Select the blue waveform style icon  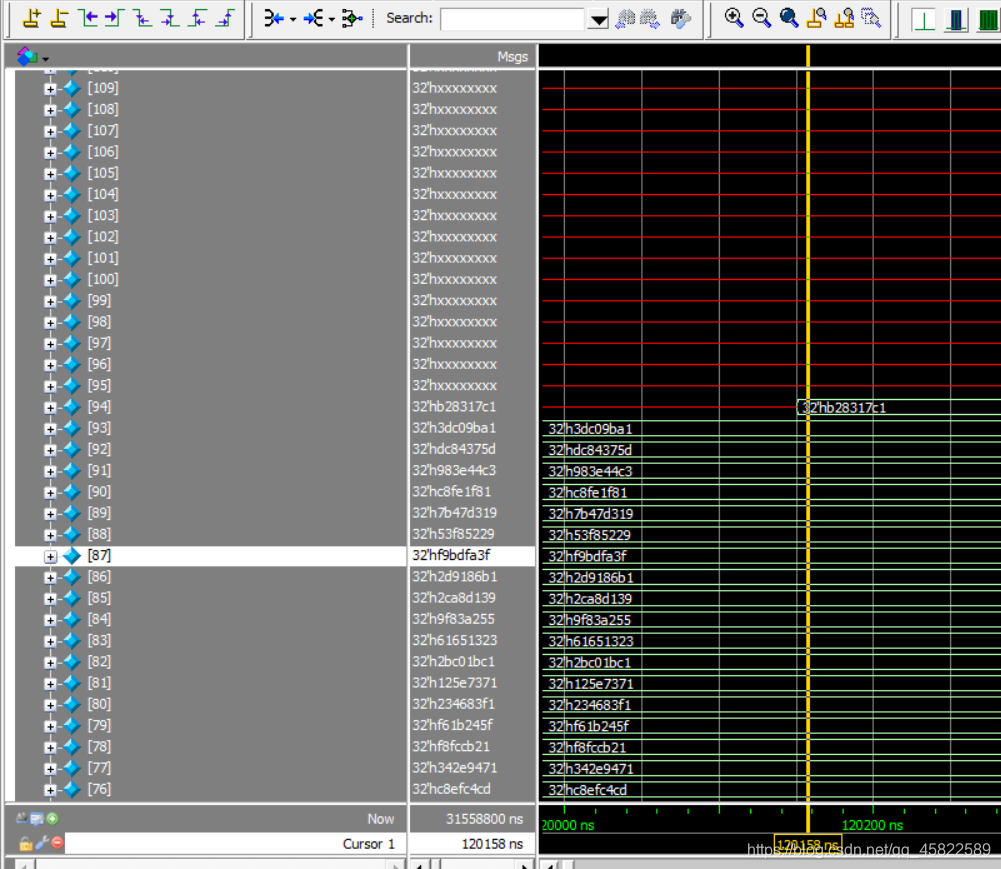(956, 19)
